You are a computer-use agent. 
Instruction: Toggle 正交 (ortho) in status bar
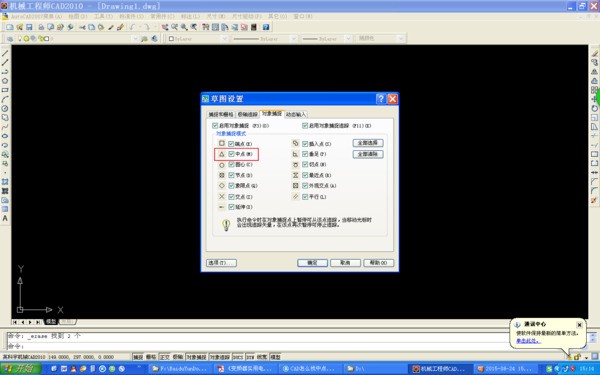pyautogui.click(x=164, y=357)
